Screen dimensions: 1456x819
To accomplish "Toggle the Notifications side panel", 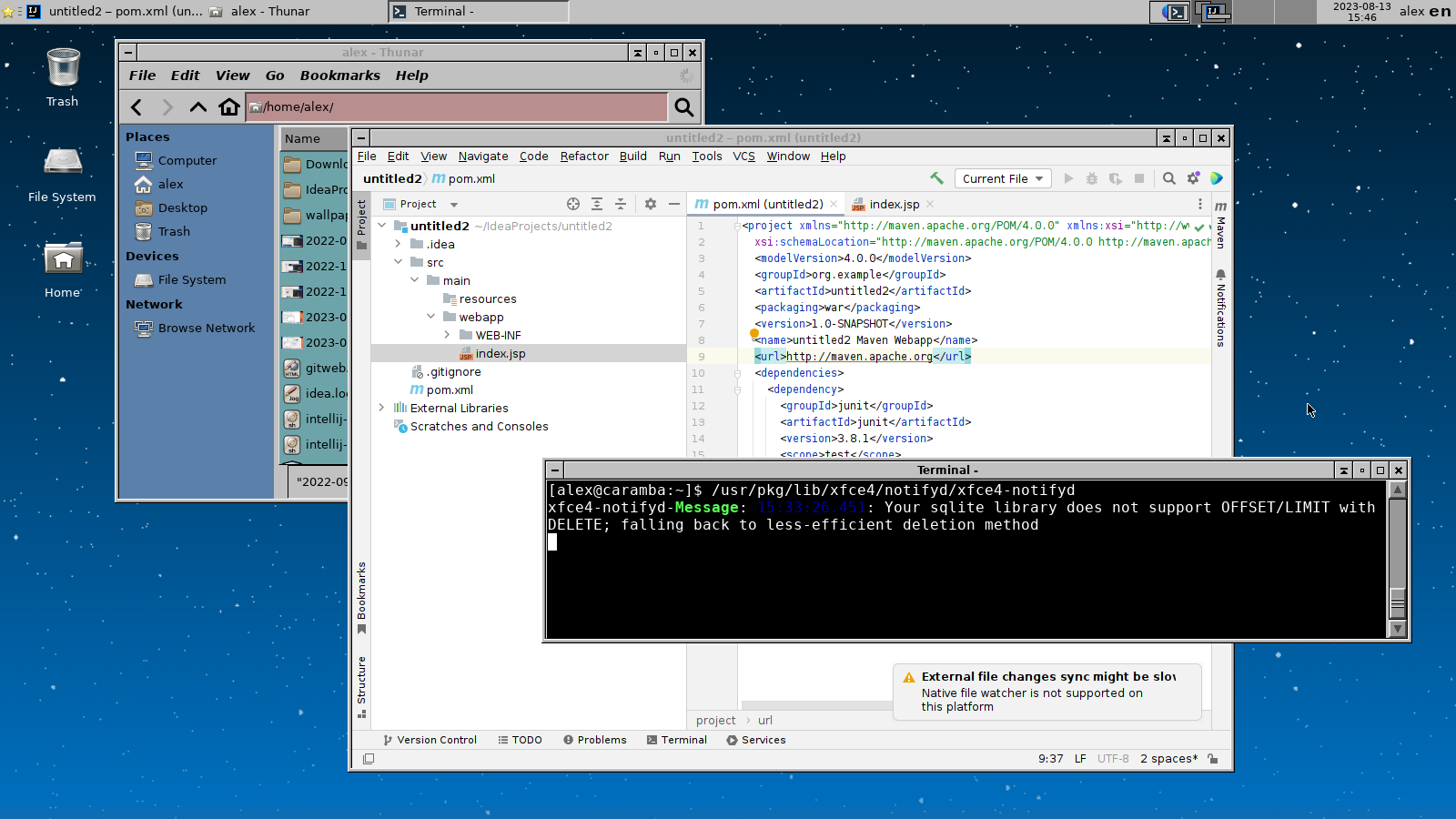I will pyautogui.click(x=1221, y=308).
